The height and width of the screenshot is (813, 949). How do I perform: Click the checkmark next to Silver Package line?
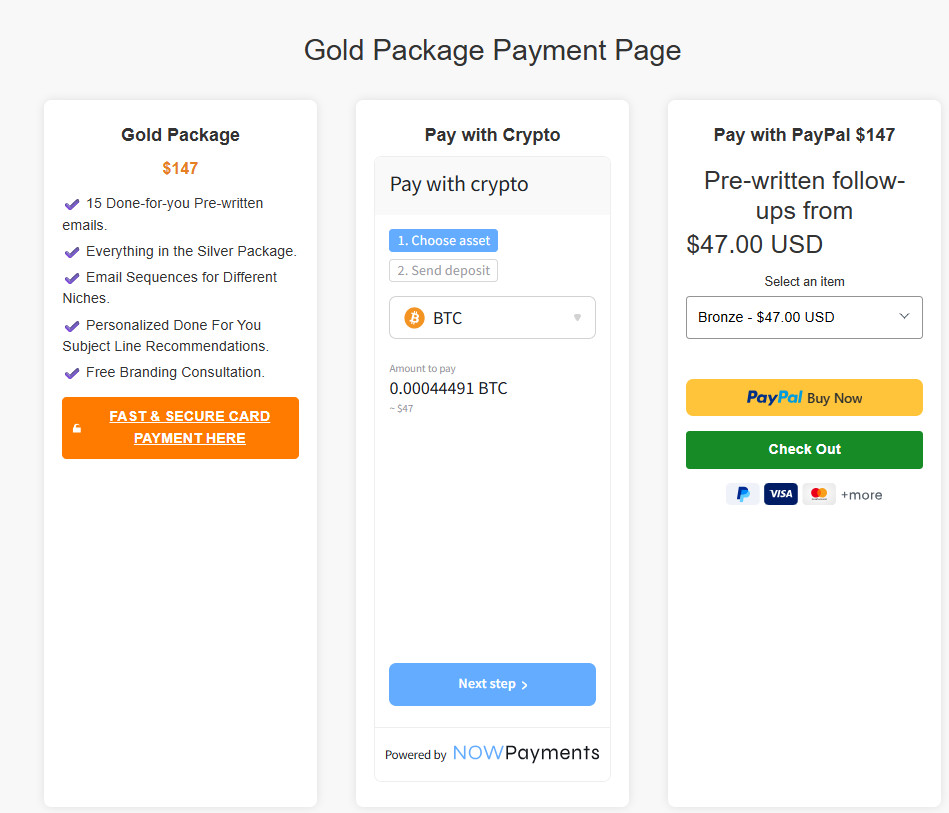[72, 252]
